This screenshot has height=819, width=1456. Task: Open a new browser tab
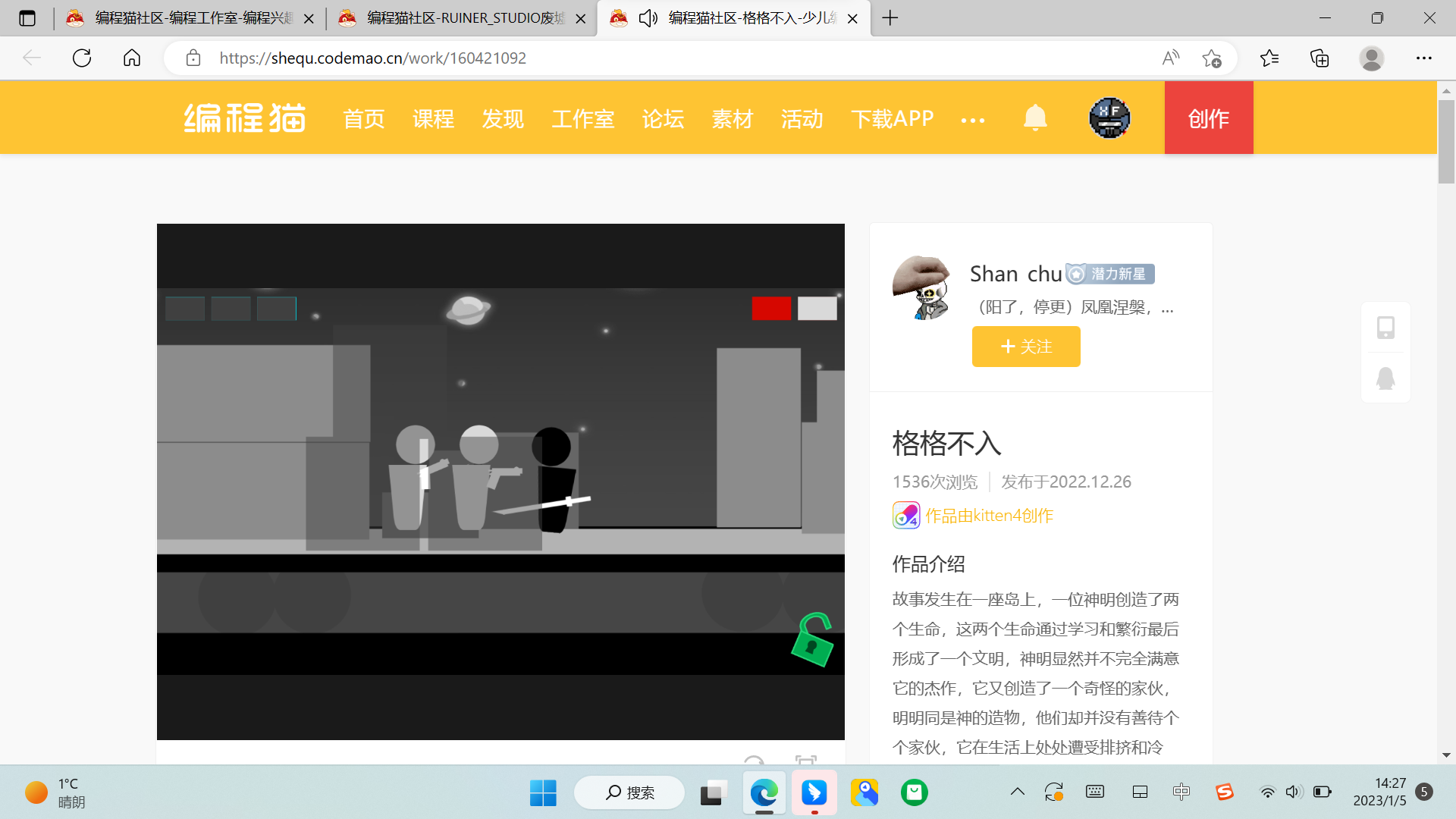click(890, 18)
